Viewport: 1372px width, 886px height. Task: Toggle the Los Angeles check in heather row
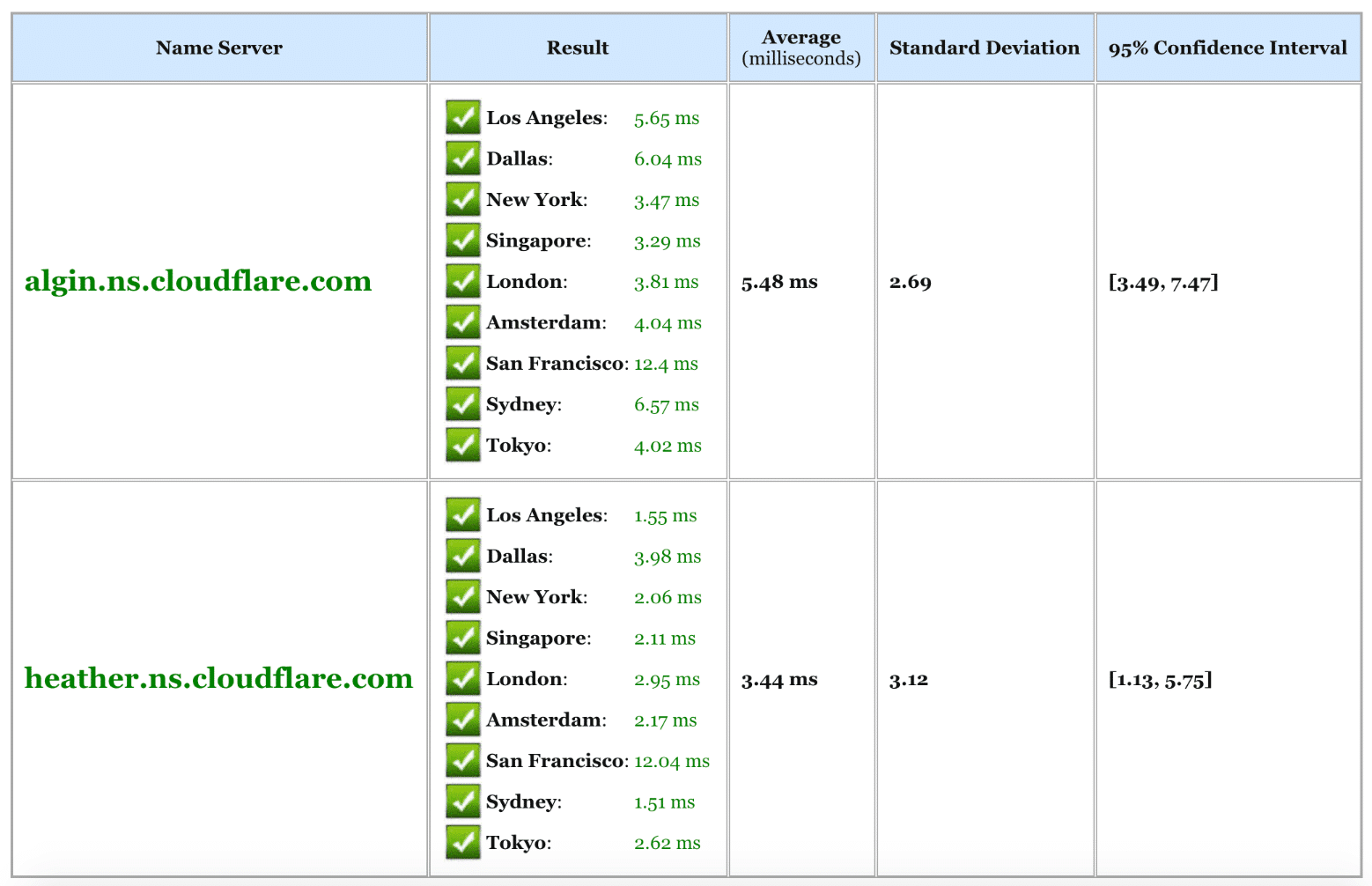click(x=463, y=514)
